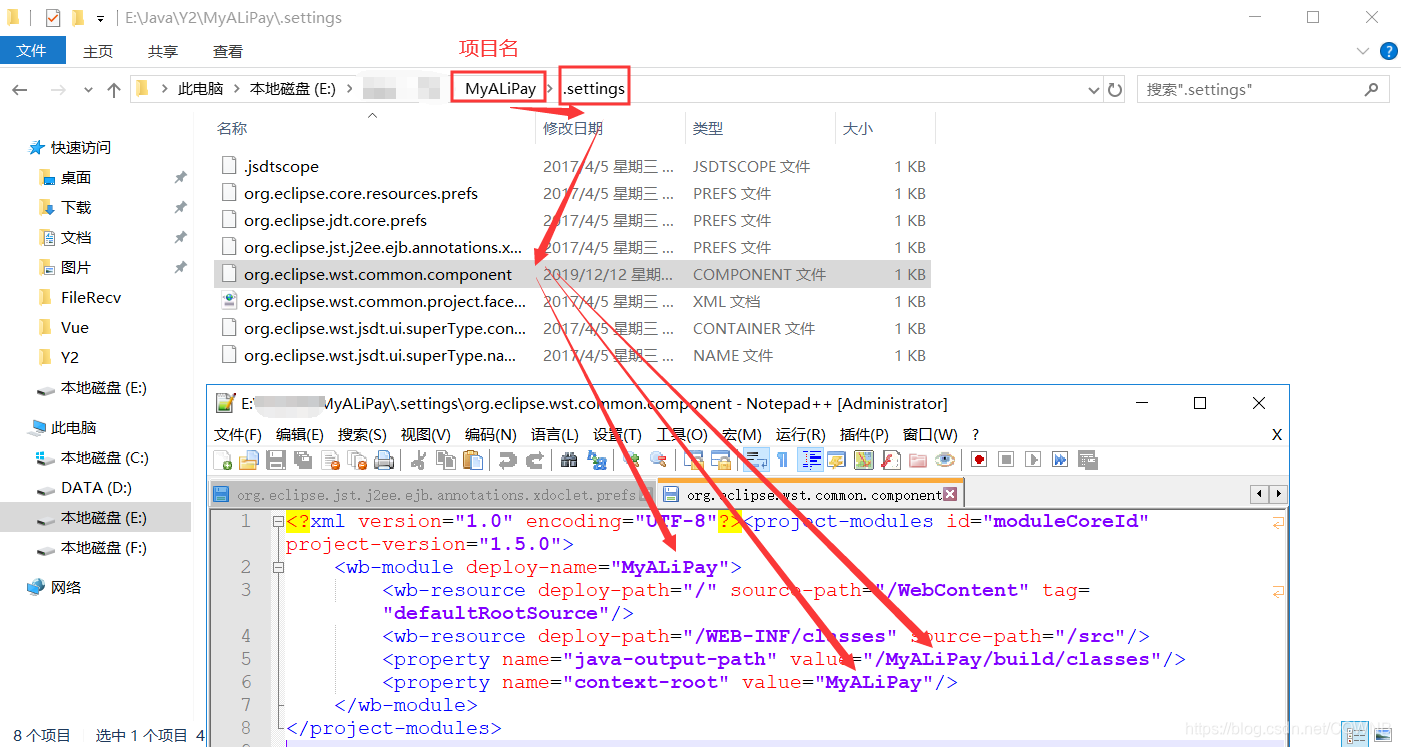1401x747 pixels.
Task: Stop macro recording with the square icon
Action: 1006,460
